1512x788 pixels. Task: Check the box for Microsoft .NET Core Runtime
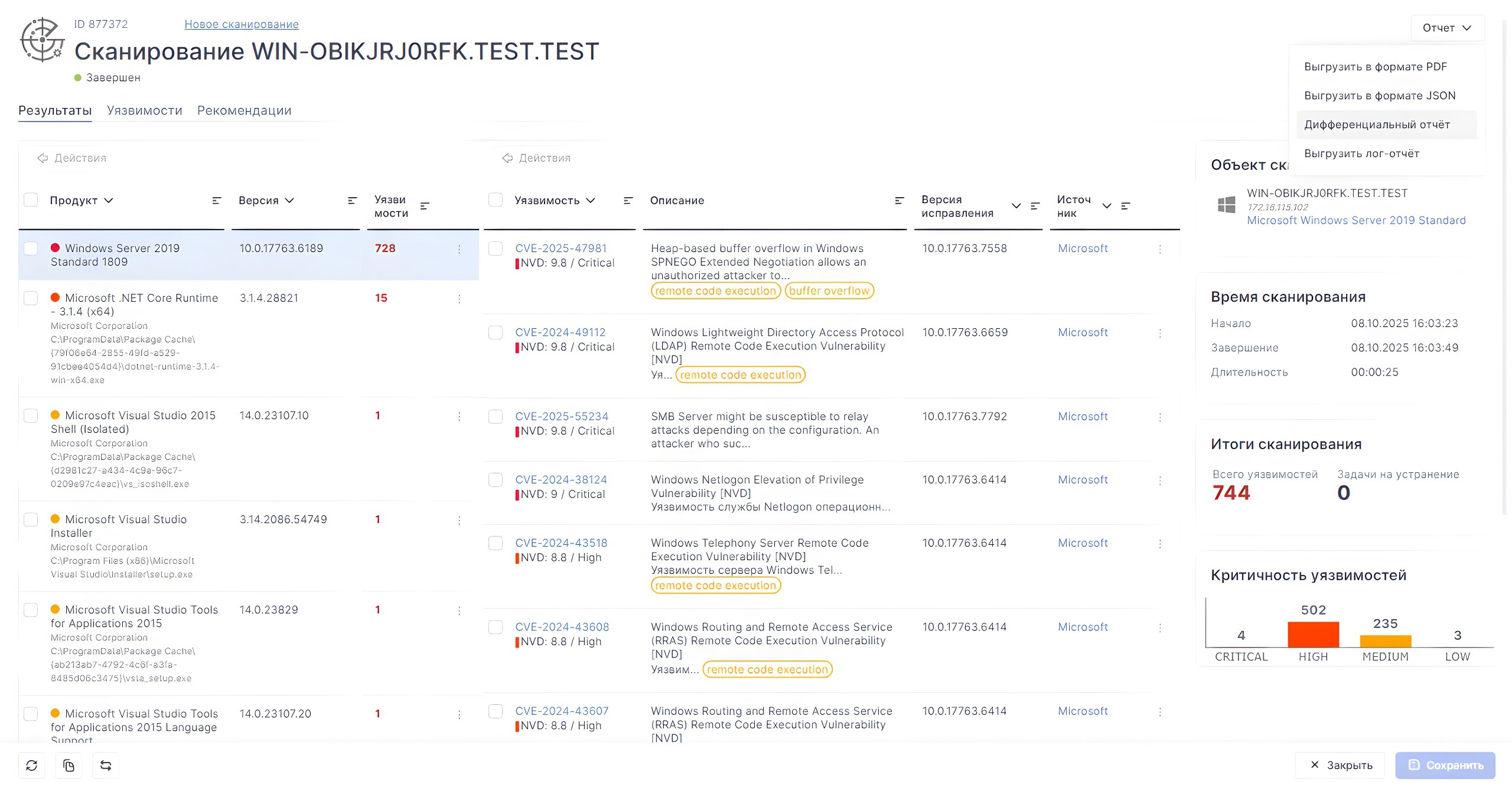pos(31,298)
